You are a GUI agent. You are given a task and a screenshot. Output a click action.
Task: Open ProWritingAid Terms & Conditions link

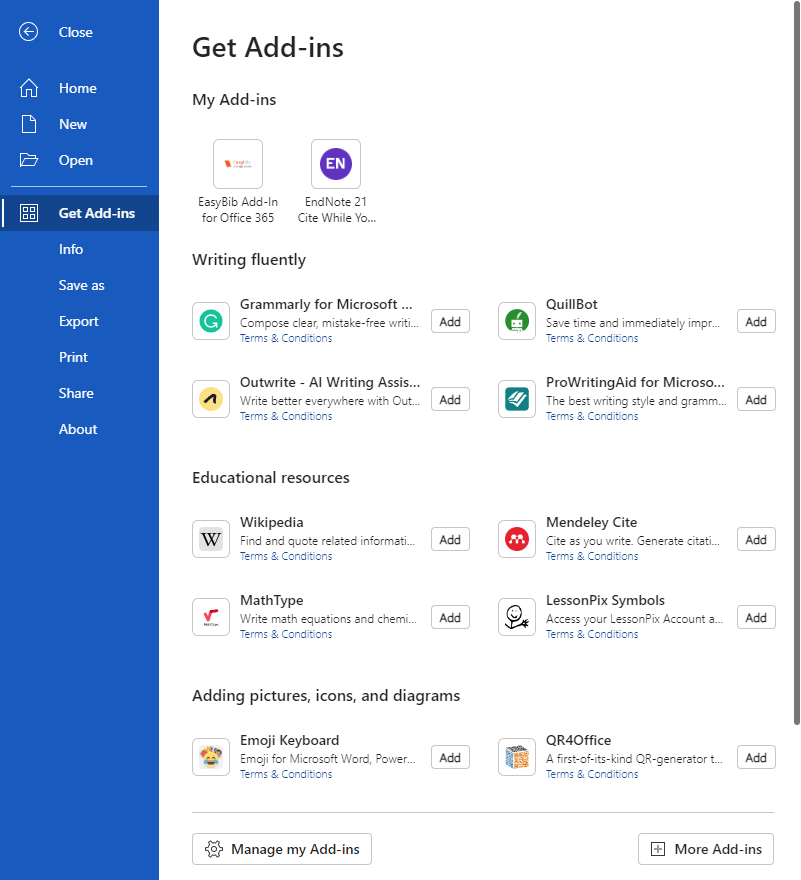pos(592,416)
